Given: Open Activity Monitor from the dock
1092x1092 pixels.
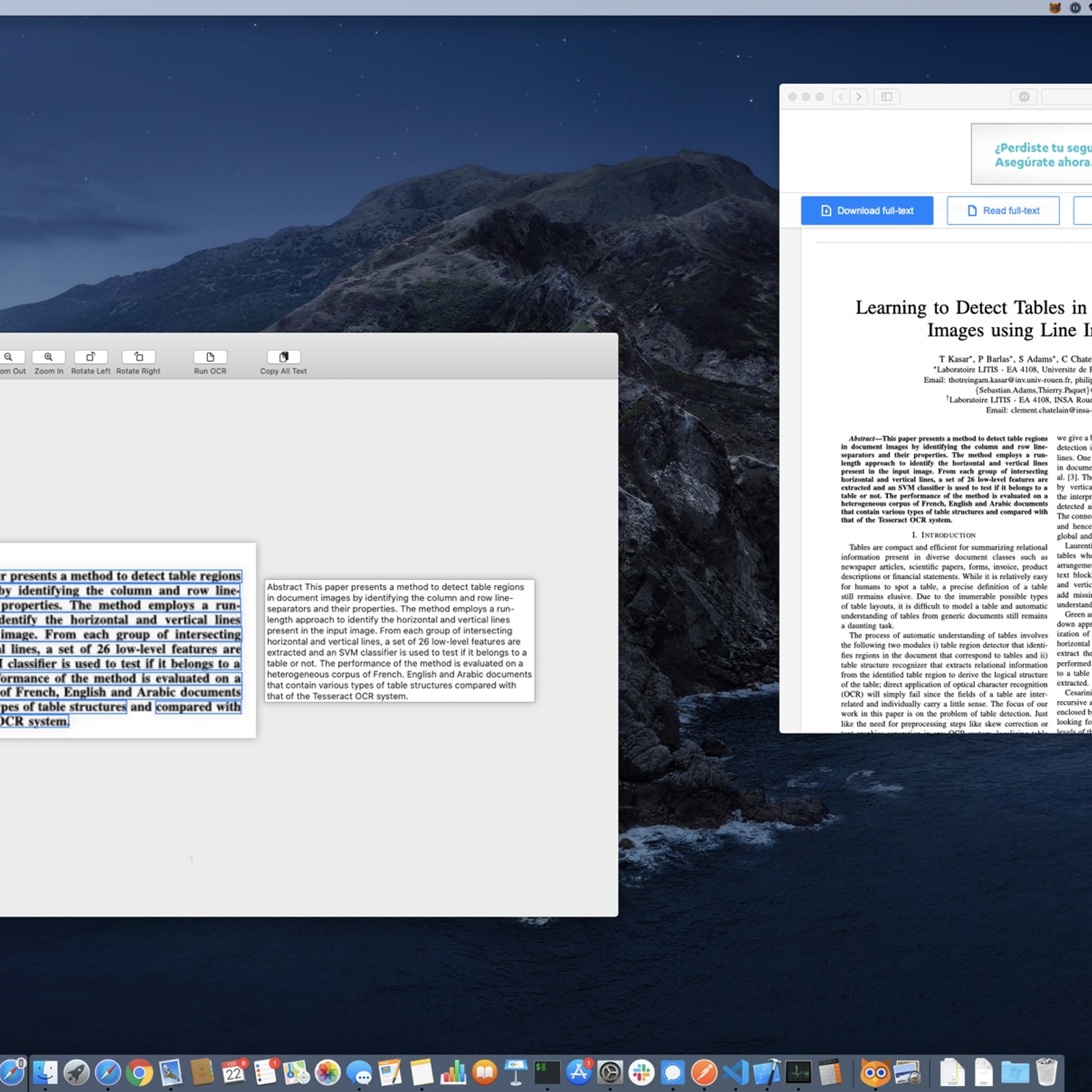Looking at the screenshot, I should point(798,1074).
